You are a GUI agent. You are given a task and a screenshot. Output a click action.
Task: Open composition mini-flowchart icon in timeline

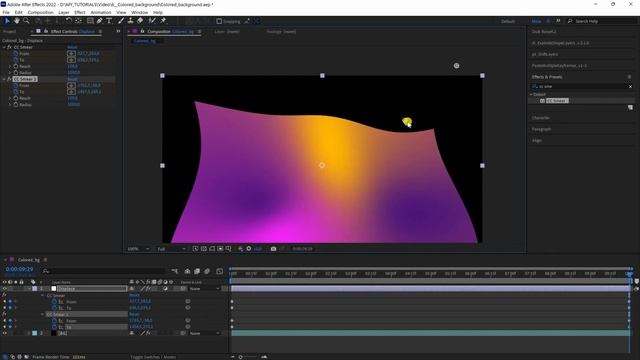(x=175, y=271)
